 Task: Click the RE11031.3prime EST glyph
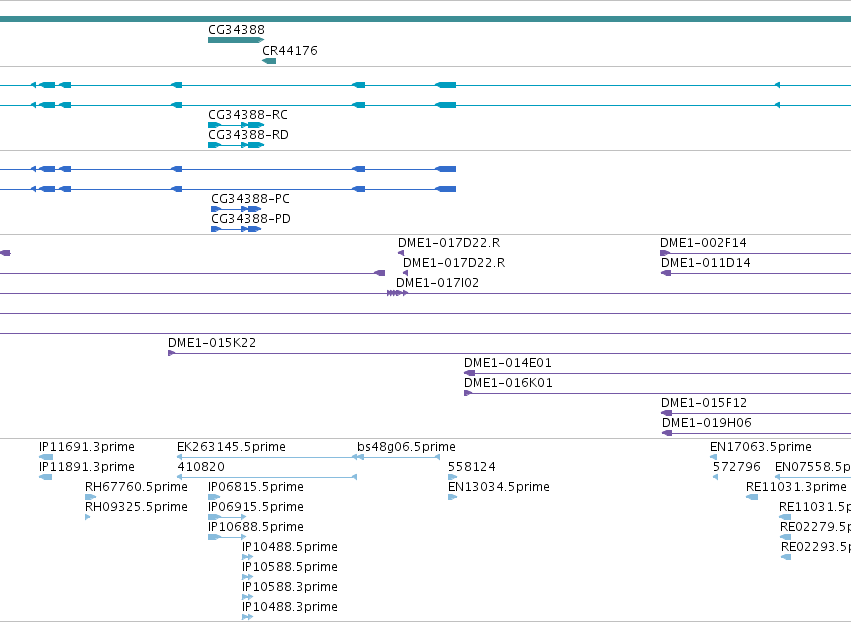752,497
